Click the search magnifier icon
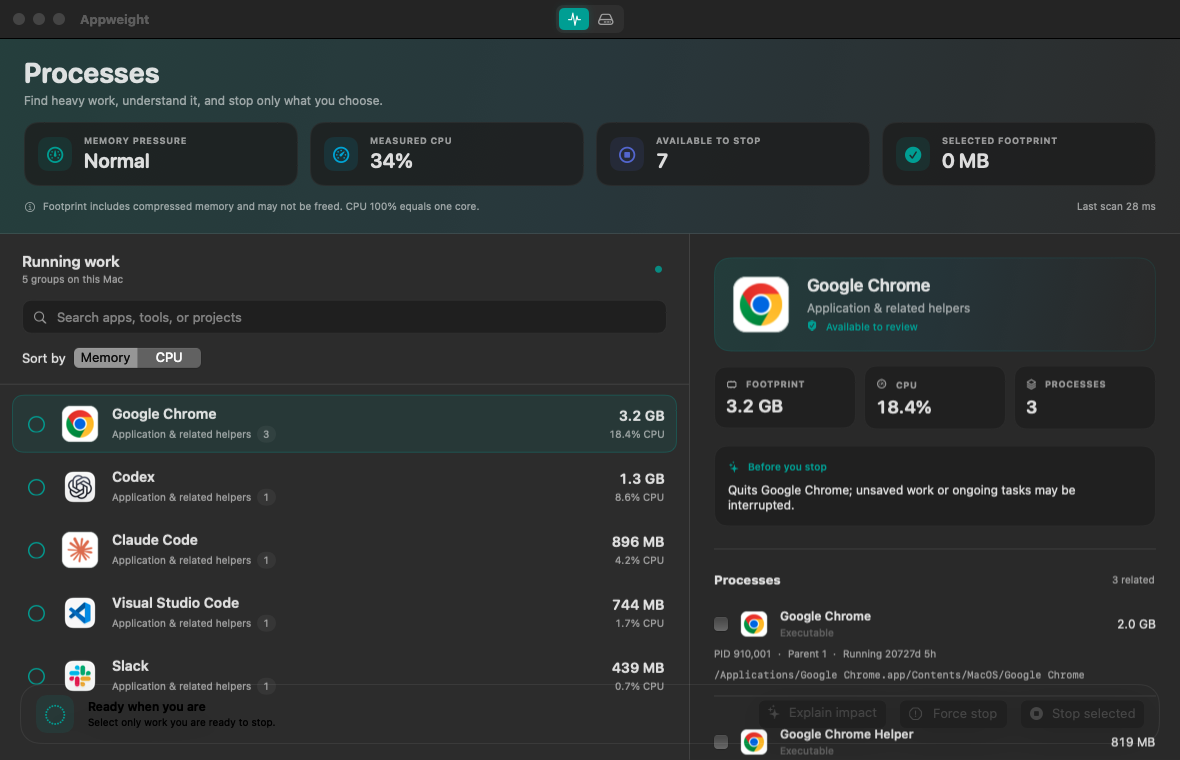The width and height of the screenshot is (1180, 760). 40,318
